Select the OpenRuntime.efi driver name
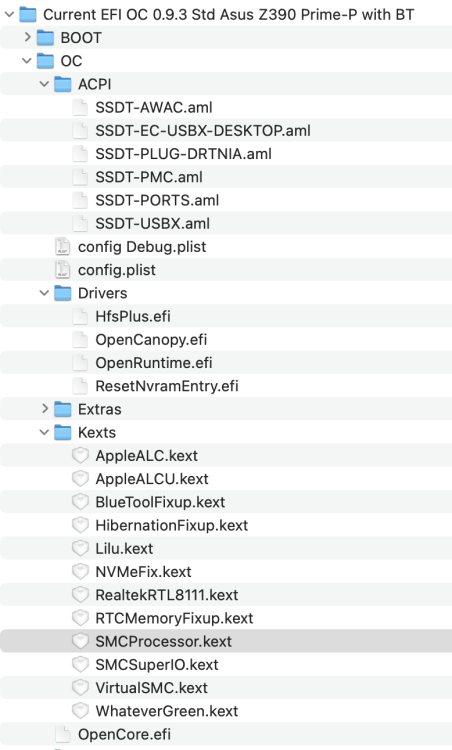Viewport: 452px width, 750px height. click(154, 363)
